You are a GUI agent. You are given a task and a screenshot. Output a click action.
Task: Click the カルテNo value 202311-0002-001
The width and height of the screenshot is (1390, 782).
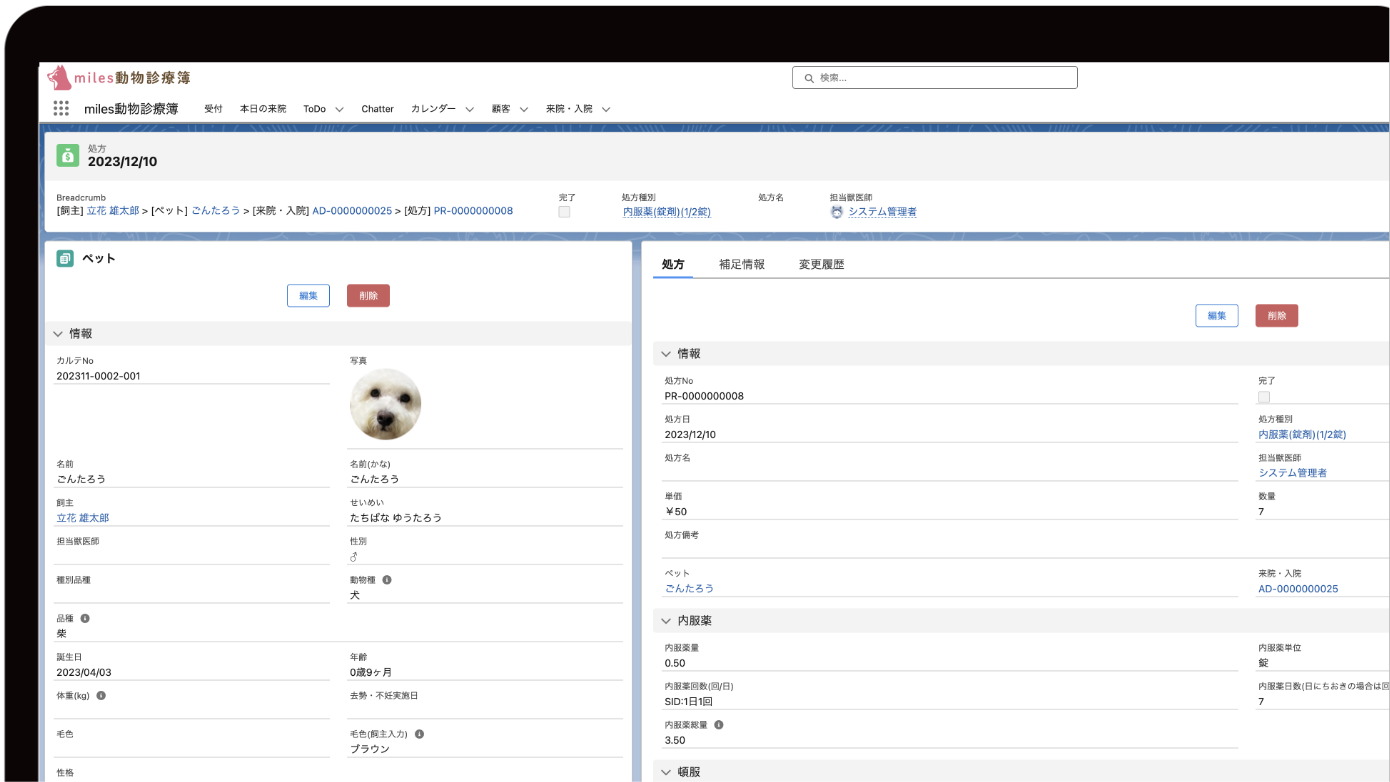(98, 376)
